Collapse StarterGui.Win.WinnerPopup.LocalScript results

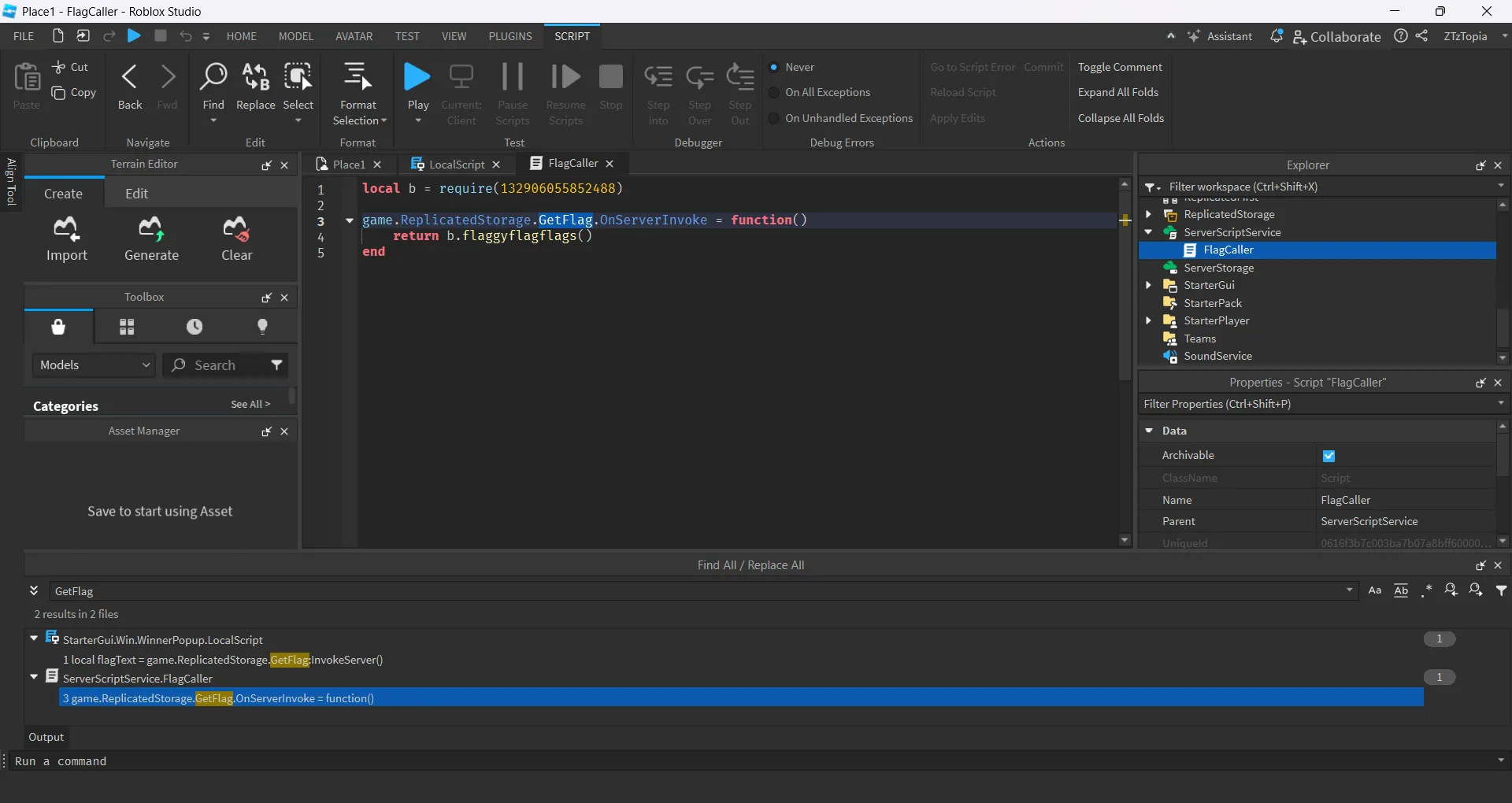[34, 638]
